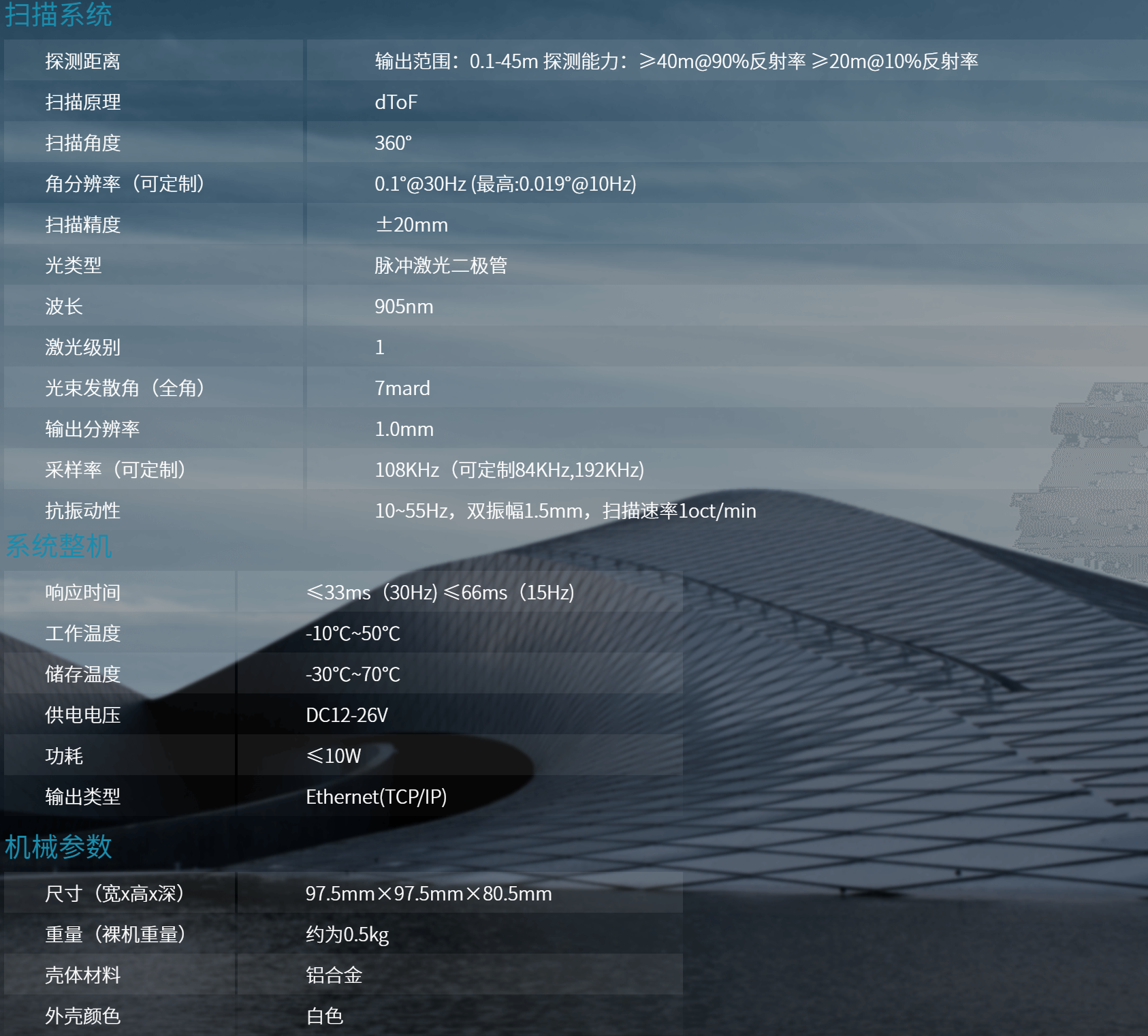Image resolution: width=1148 pixels, height=1036 pixels.
Task: Select the '铝合金' value
Action: point(334,975)
